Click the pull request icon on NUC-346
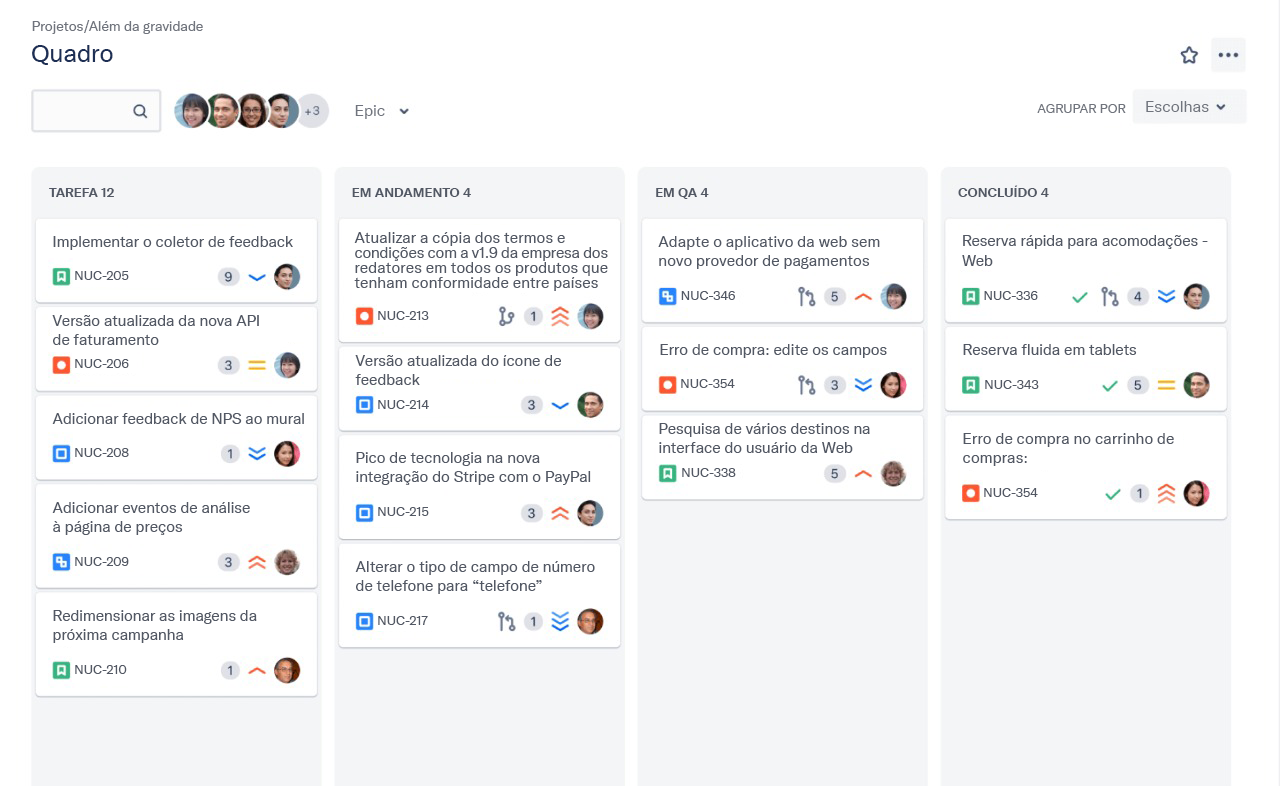Viewport: 1280px width, 786px height. pos(806,296)
